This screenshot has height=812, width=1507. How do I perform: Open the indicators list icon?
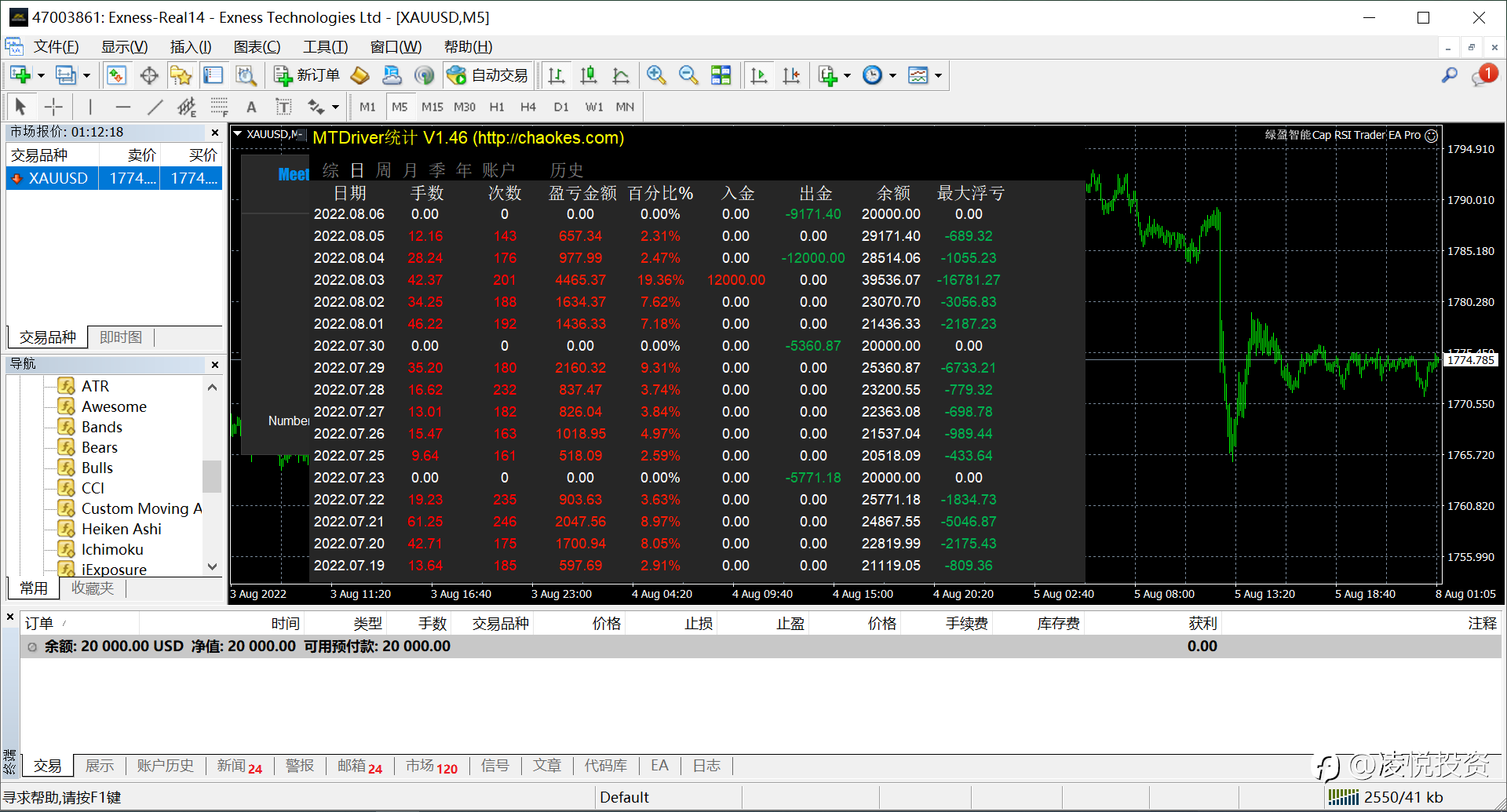click(x=827, y=75)
